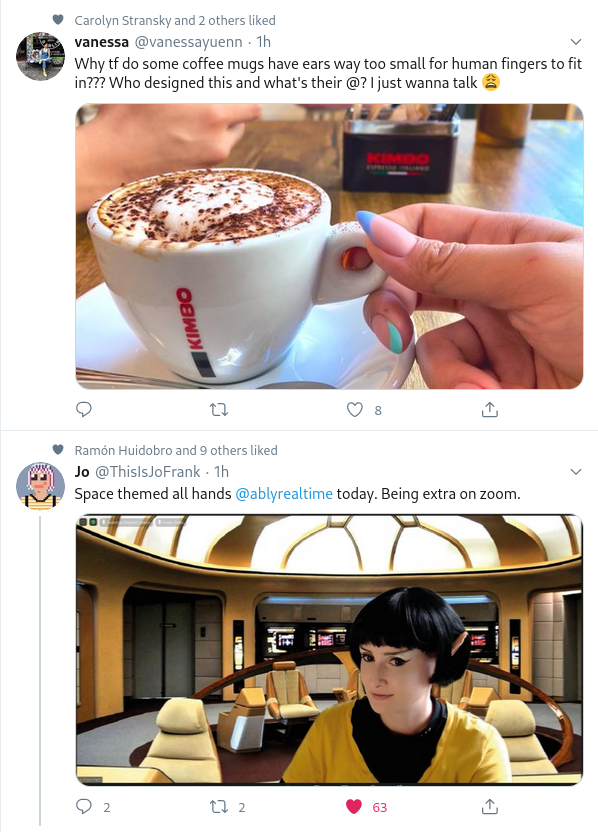
Task: Open the @ablyrealtime mention link
Action: pyautogui.click(x=284, y=493)
